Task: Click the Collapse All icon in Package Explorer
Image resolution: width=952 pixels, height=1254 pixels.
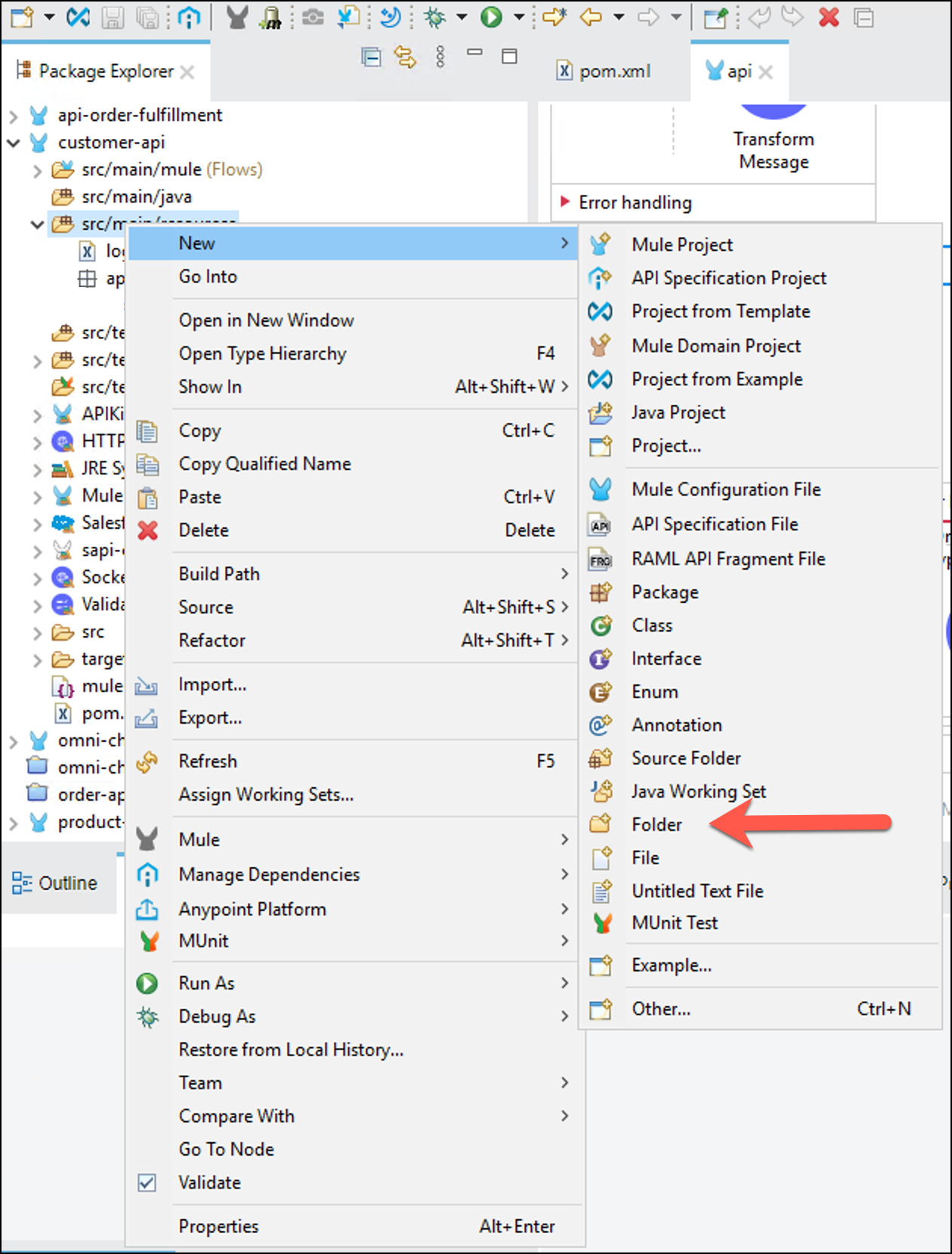Action: point(371,57)
